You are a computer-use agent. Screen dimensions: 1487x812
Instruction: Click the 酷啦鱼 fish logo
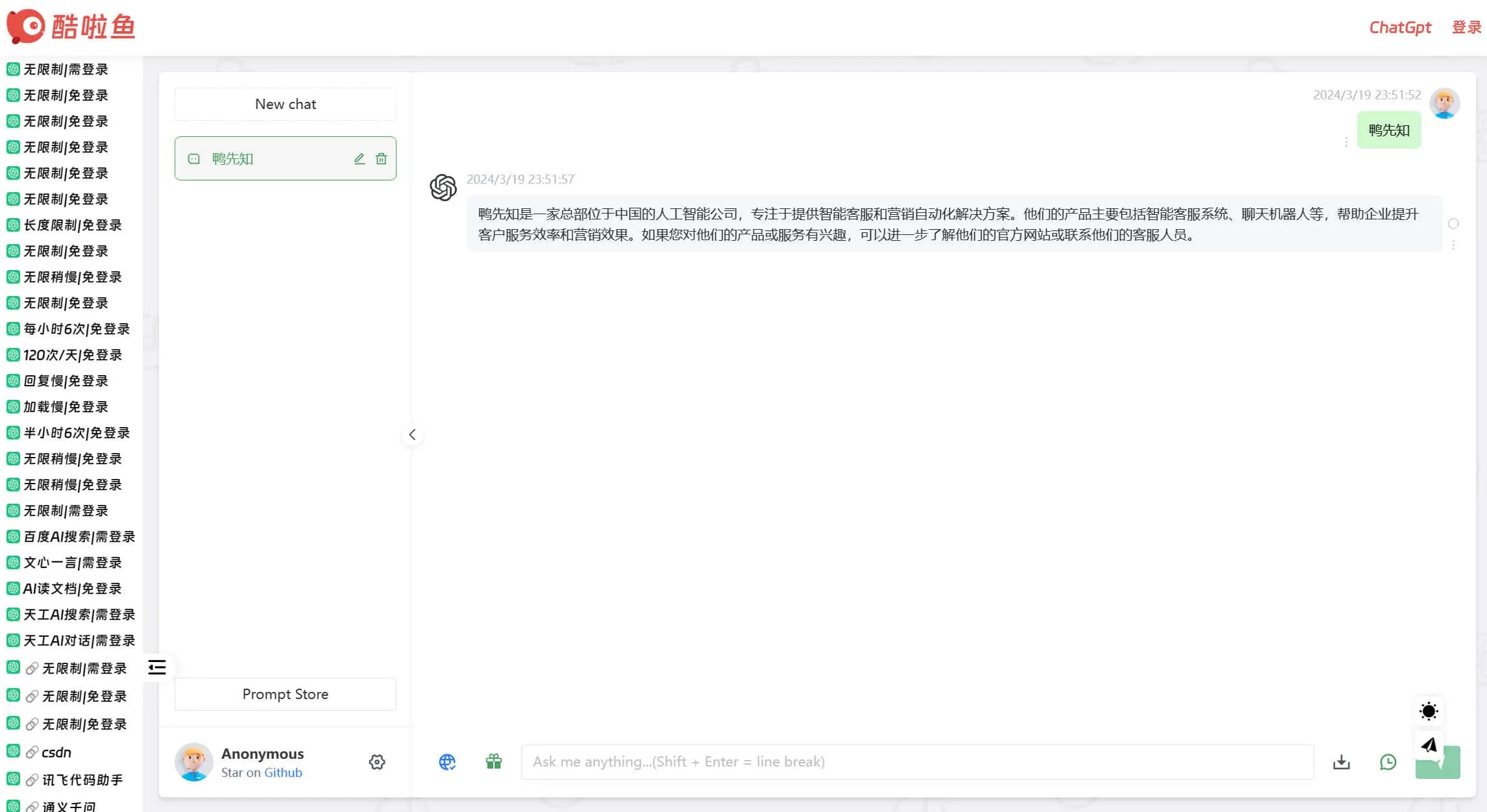71,27
